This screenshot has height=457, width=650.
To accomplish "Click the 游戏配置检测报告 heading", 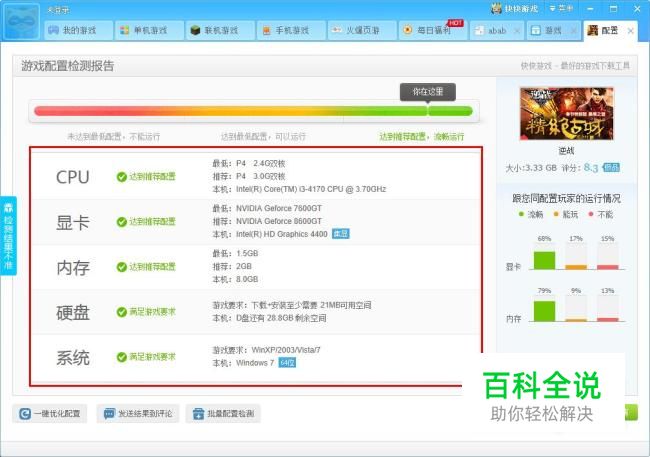I will coord(68,66).
